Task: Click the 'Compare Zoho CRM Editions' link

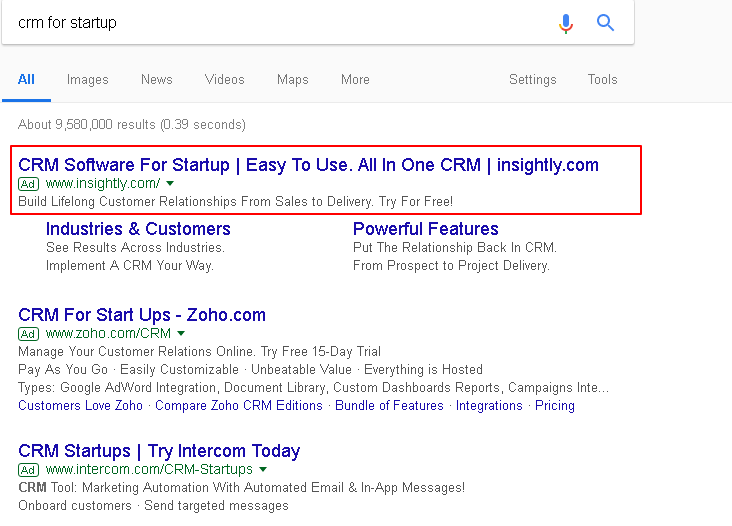Action: point(239,406)
